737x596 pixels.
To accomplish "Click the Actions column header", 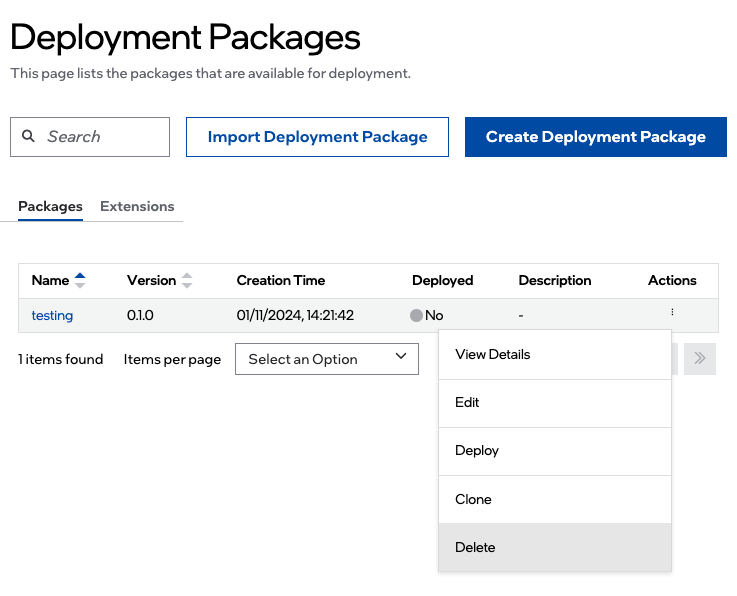I will pyautogui.click(x=672, y=281).
